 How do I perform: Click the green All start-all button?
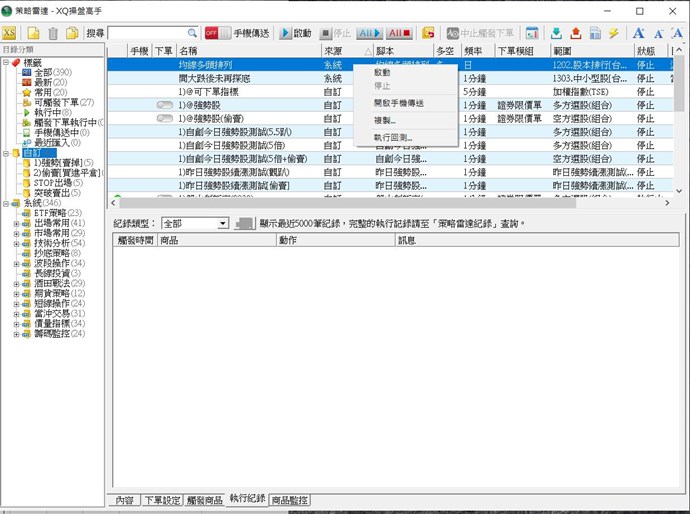(x=369, y=33)
